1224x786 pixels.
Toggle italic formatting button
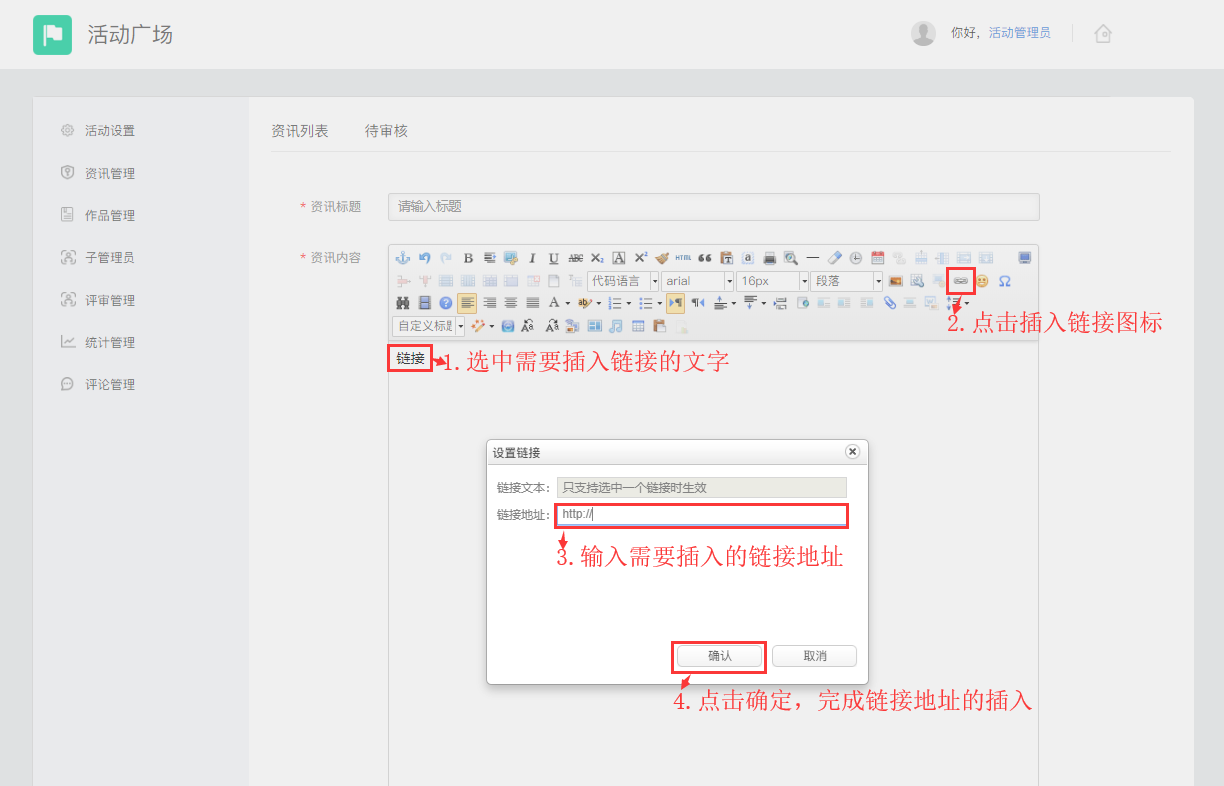[x=532, y=258]
